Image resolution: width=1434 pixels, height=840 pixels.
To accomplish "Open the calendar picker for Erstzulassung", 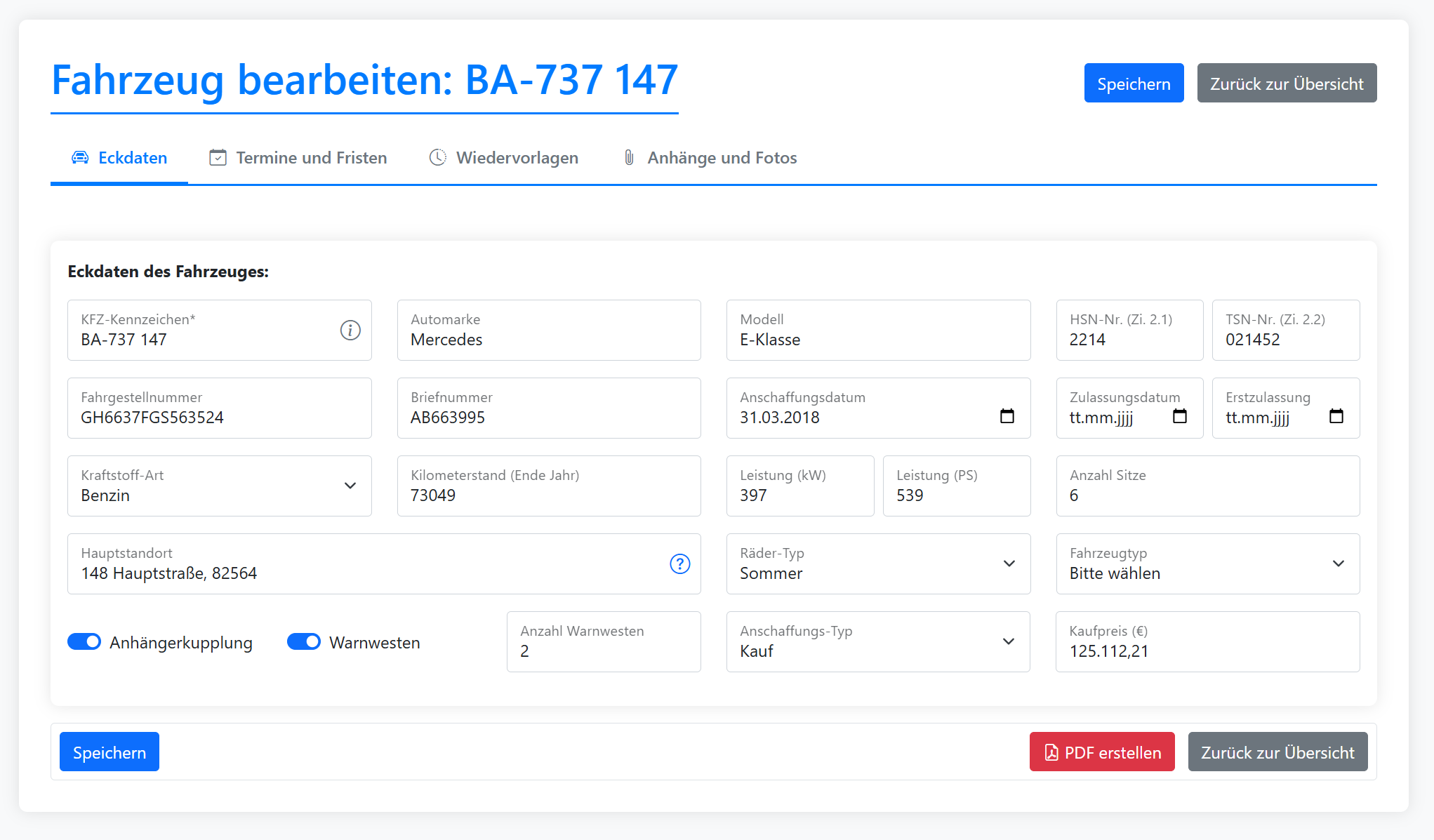I will (x=1336, y=416).
